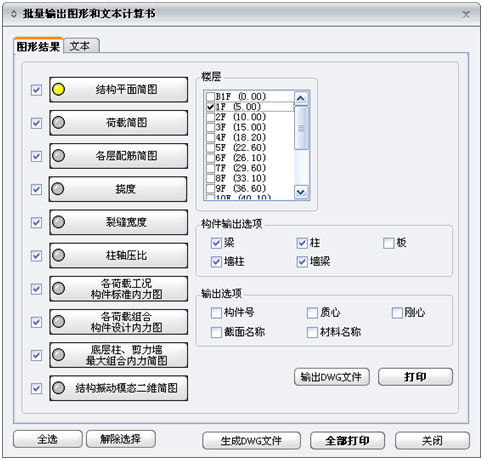Viewport: 483px width, 460px height.
Task: Click the gray indicator on 荷载简图
Action: pos(59,122)
